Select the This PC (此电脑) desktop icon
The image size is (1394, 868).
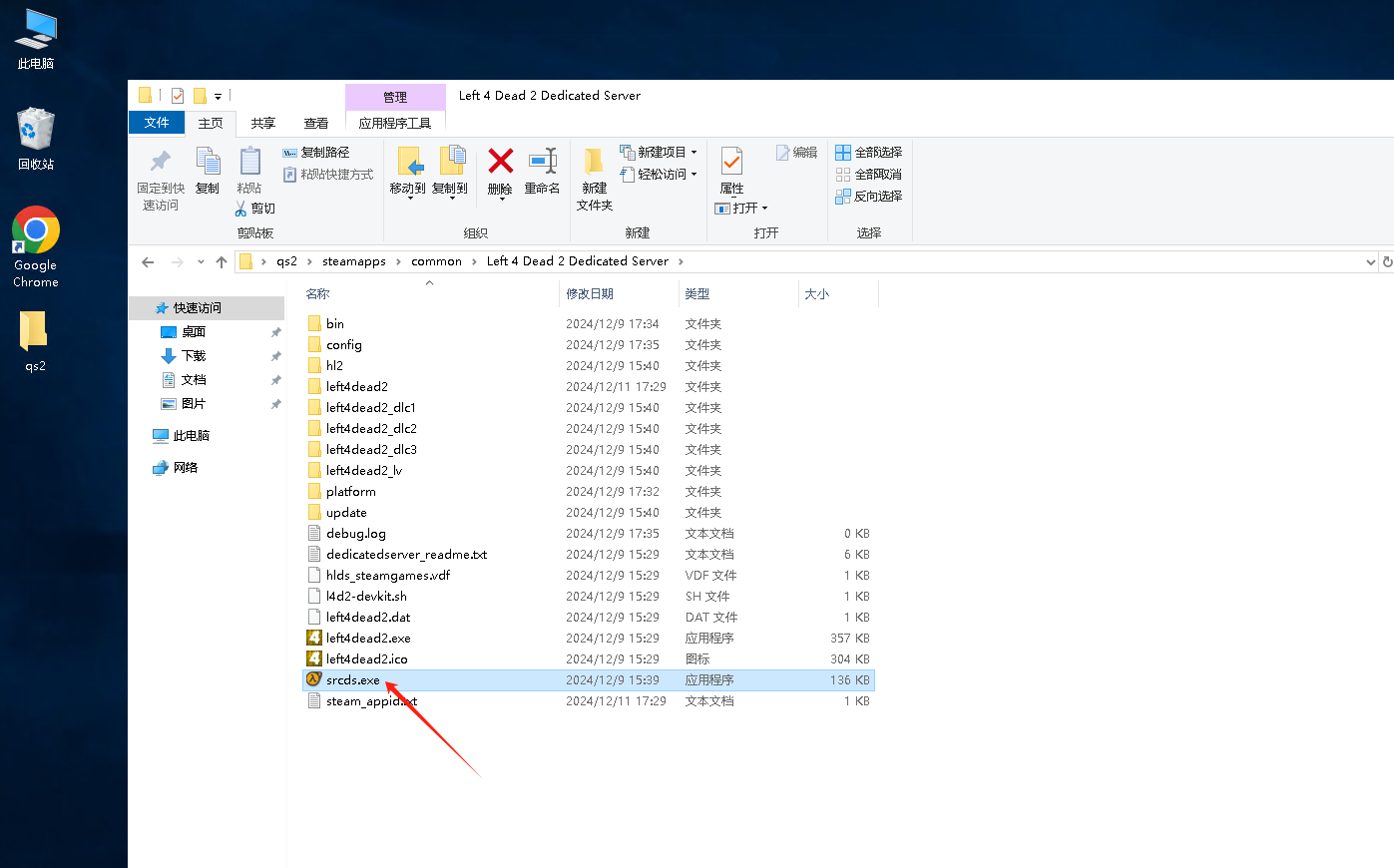click(x=36, y=39)
